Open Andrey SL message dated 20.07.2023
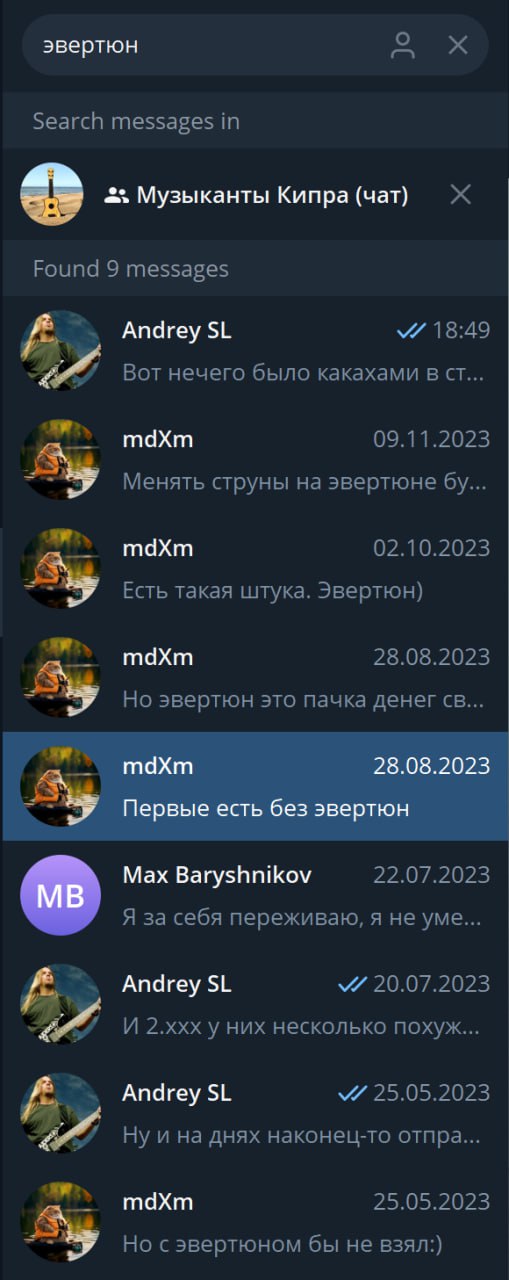Screen dimensions: 509x1280 click(x=255, y=1004)
